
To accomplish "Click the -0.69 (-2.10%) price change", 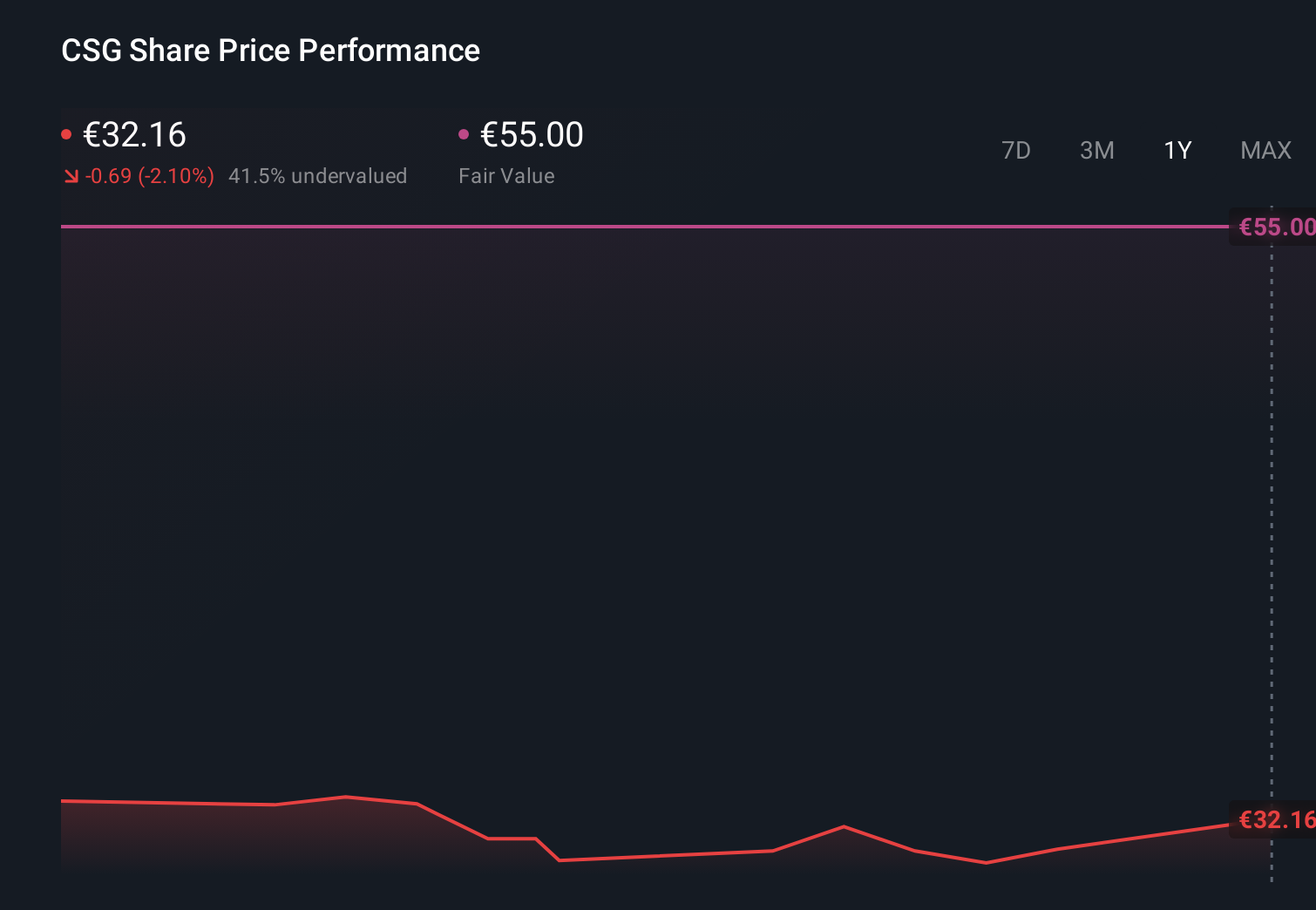I will coord(150,176).
